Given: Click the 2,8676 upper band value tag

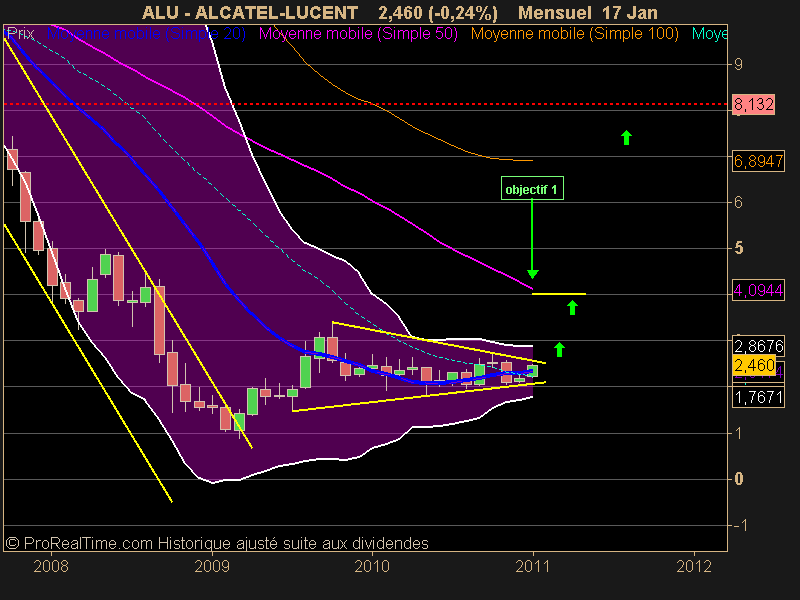Looking at the screenshot, I should pyautogui.click(x=758, y=346).
